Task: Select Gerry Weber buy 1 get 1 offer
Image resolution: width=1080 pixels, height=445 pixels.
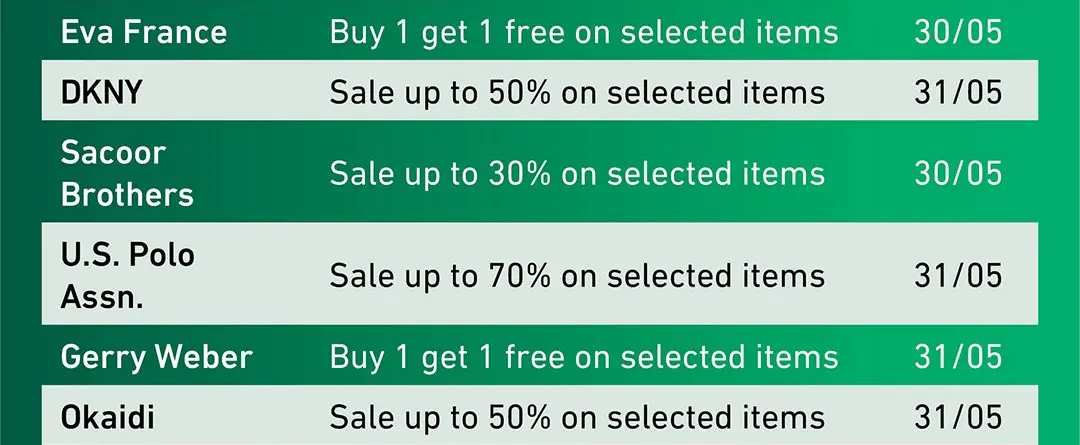Action: pos(583,357)
